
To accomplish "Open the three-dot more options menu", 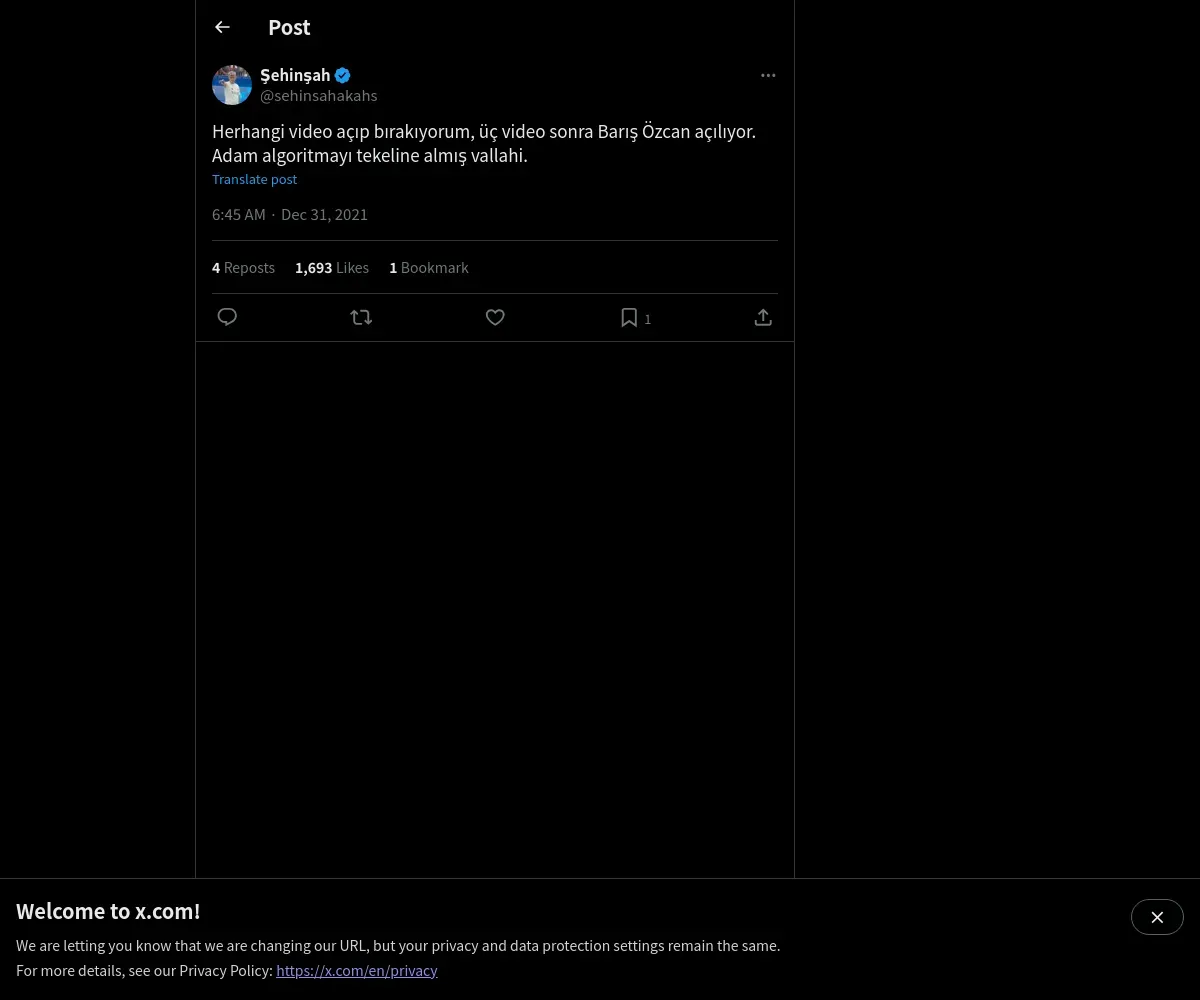I will (x=768, y=75).
